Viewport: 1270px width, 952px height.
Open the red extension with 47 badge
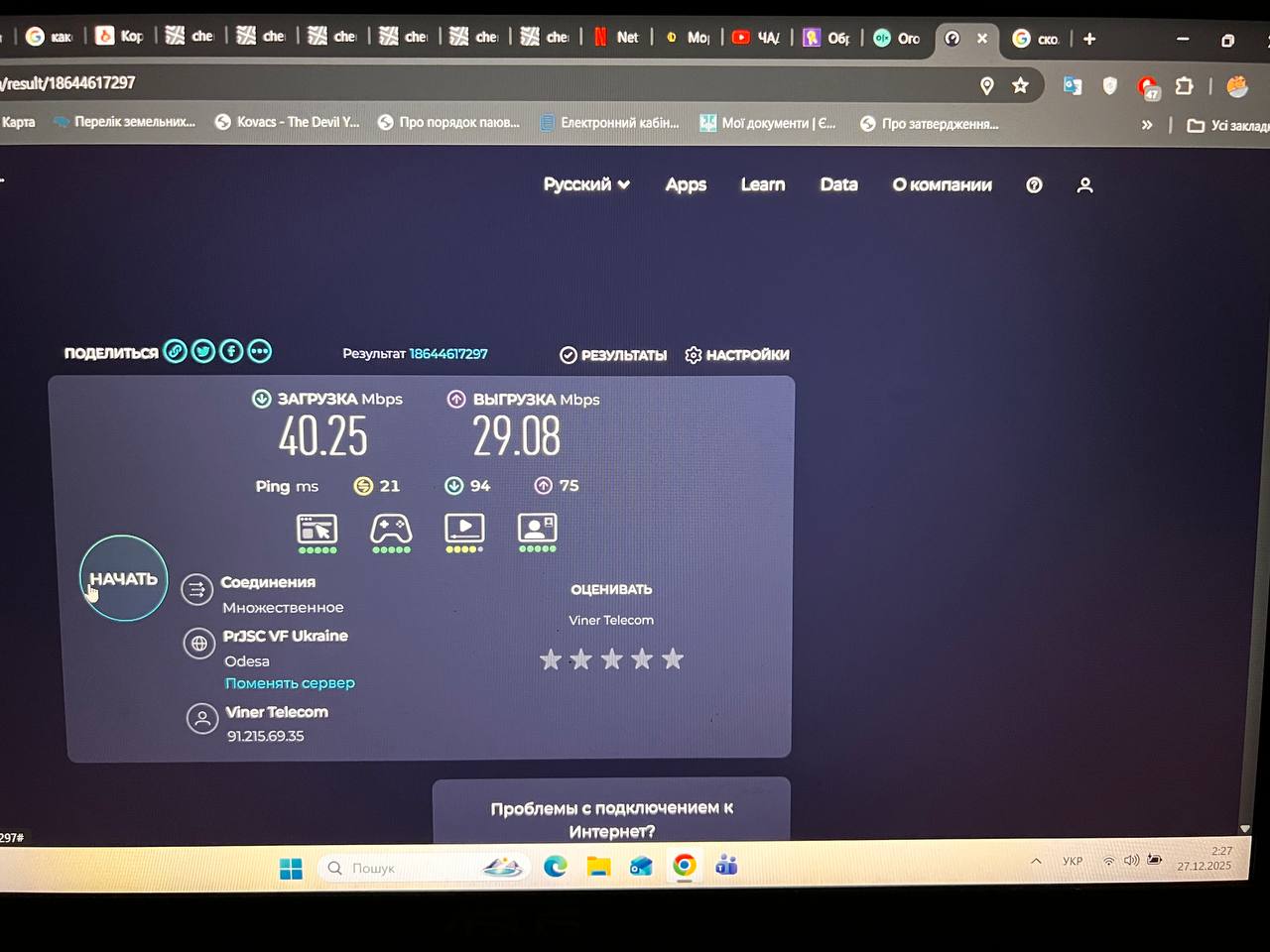1148,87
